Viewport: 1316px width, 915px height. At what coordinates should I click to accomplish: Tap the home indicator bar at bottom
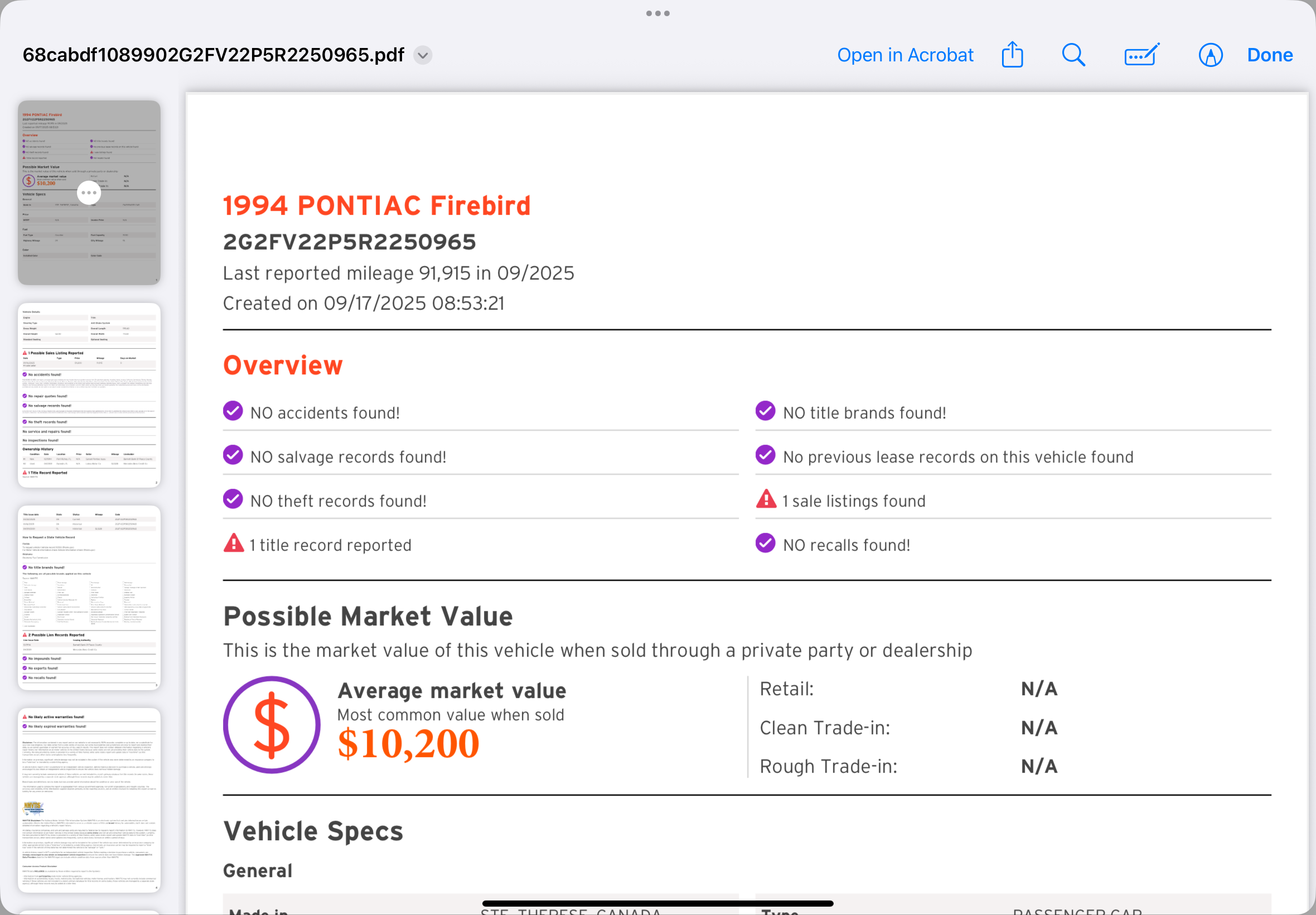pos(657,903)
